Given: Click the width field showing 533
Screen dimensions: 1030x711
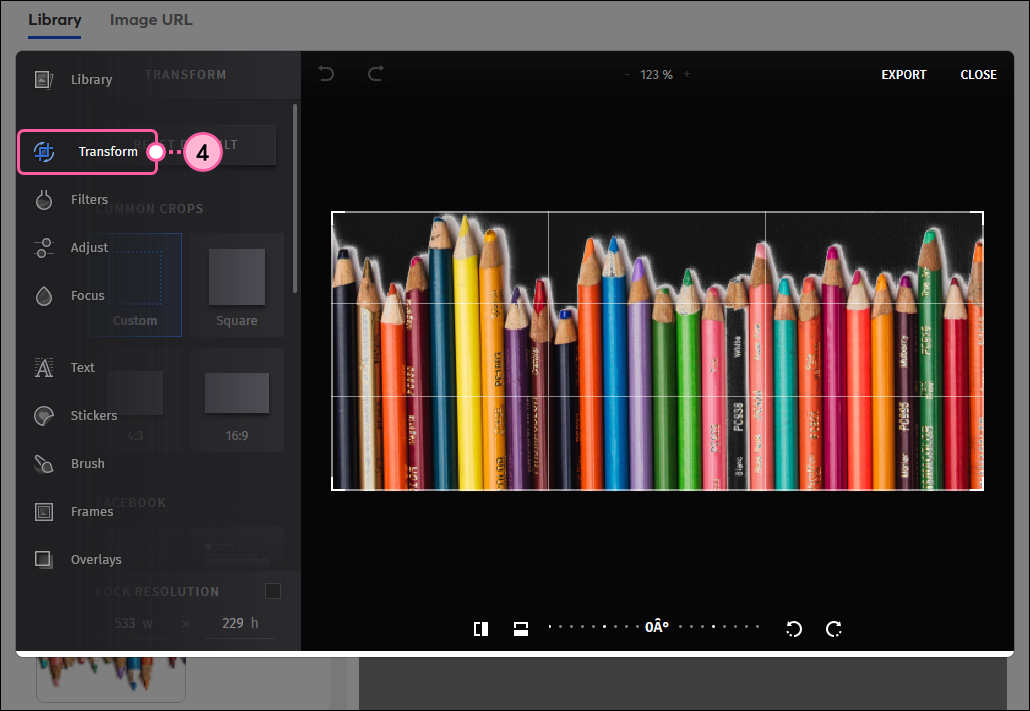Looking at the screenshot, I should [x=133, y=623].
